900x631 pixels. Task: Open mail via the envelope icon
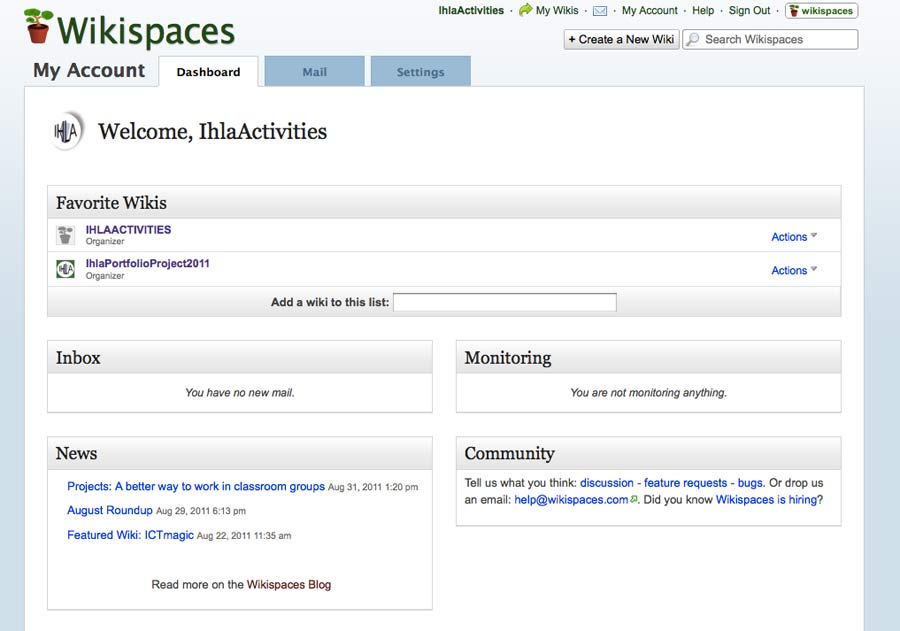(600, 11)
